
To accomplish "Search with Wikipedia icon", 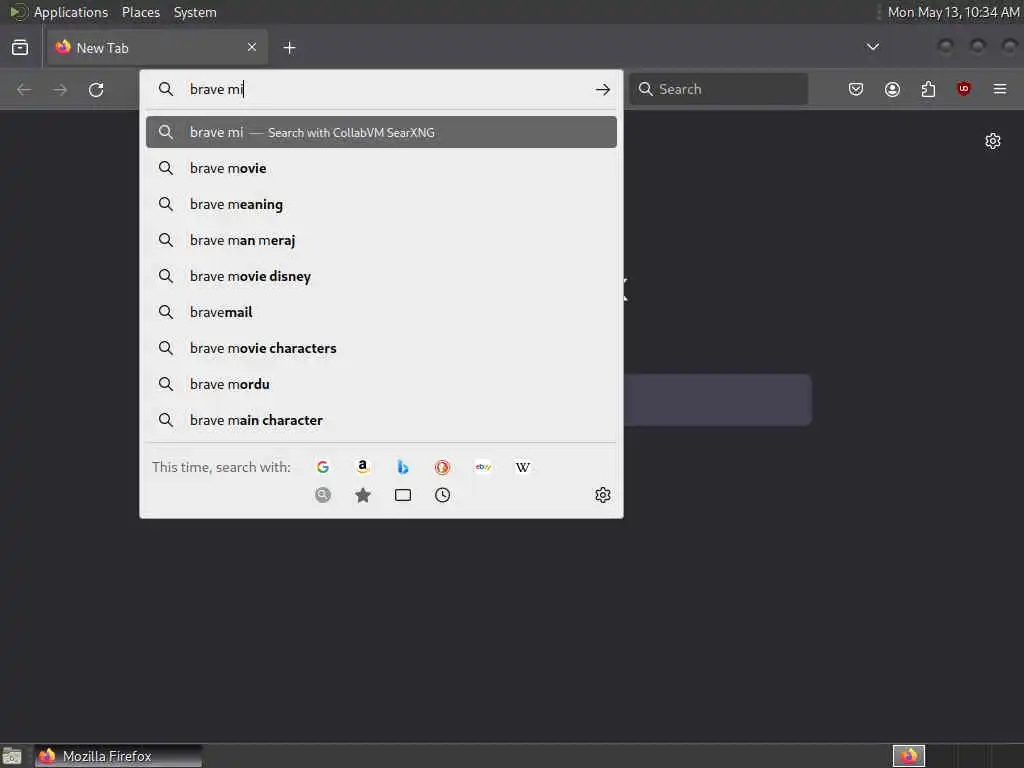I will click(522, 467).
